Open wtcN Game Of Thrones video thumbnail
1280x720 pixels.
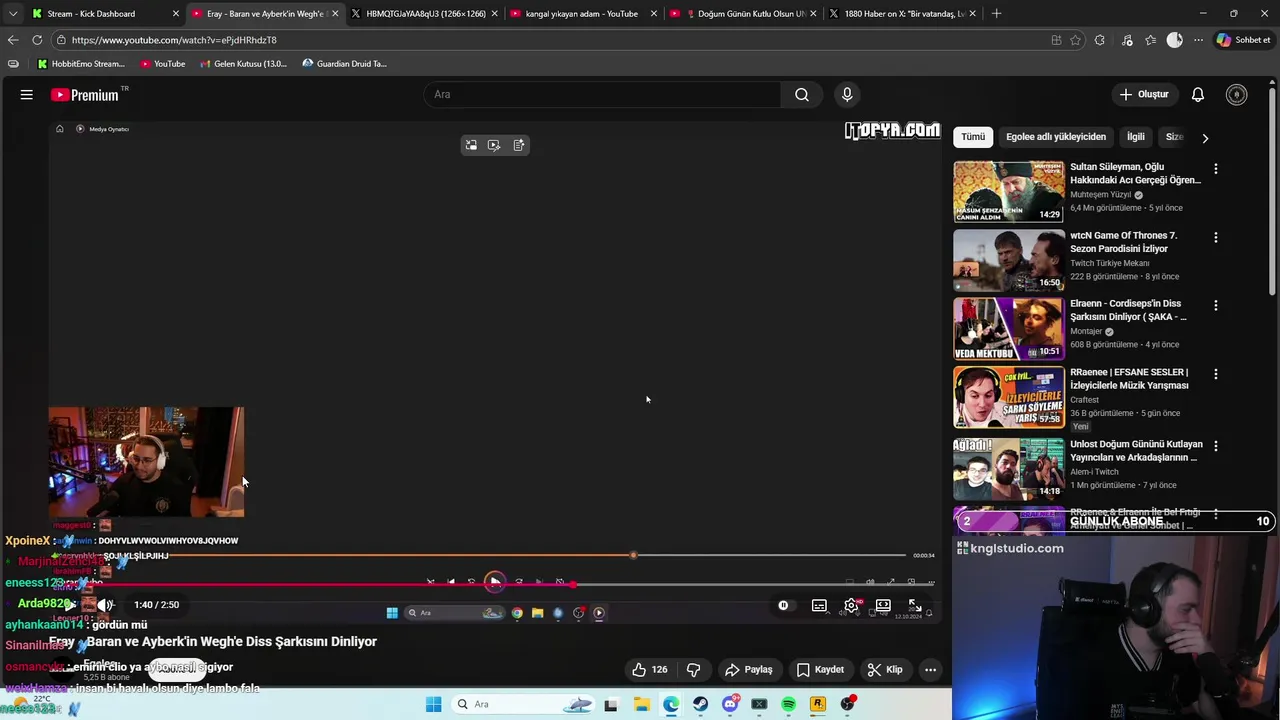tap(1009, 260)
